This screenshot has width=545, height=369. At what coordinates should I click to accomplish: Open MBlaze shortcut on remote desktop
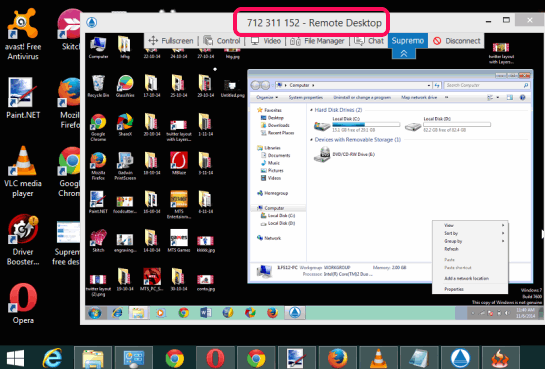coord(179,163)
